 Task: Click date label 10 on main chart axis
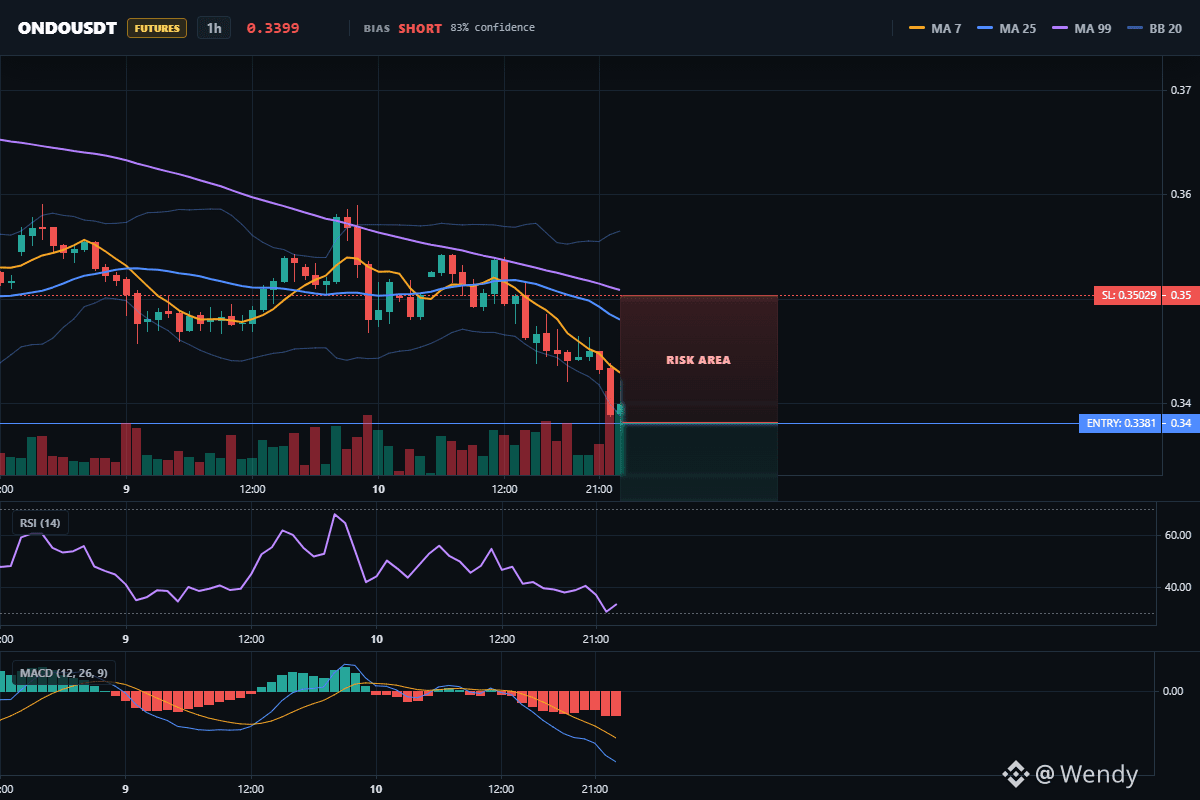click(378, 489)
